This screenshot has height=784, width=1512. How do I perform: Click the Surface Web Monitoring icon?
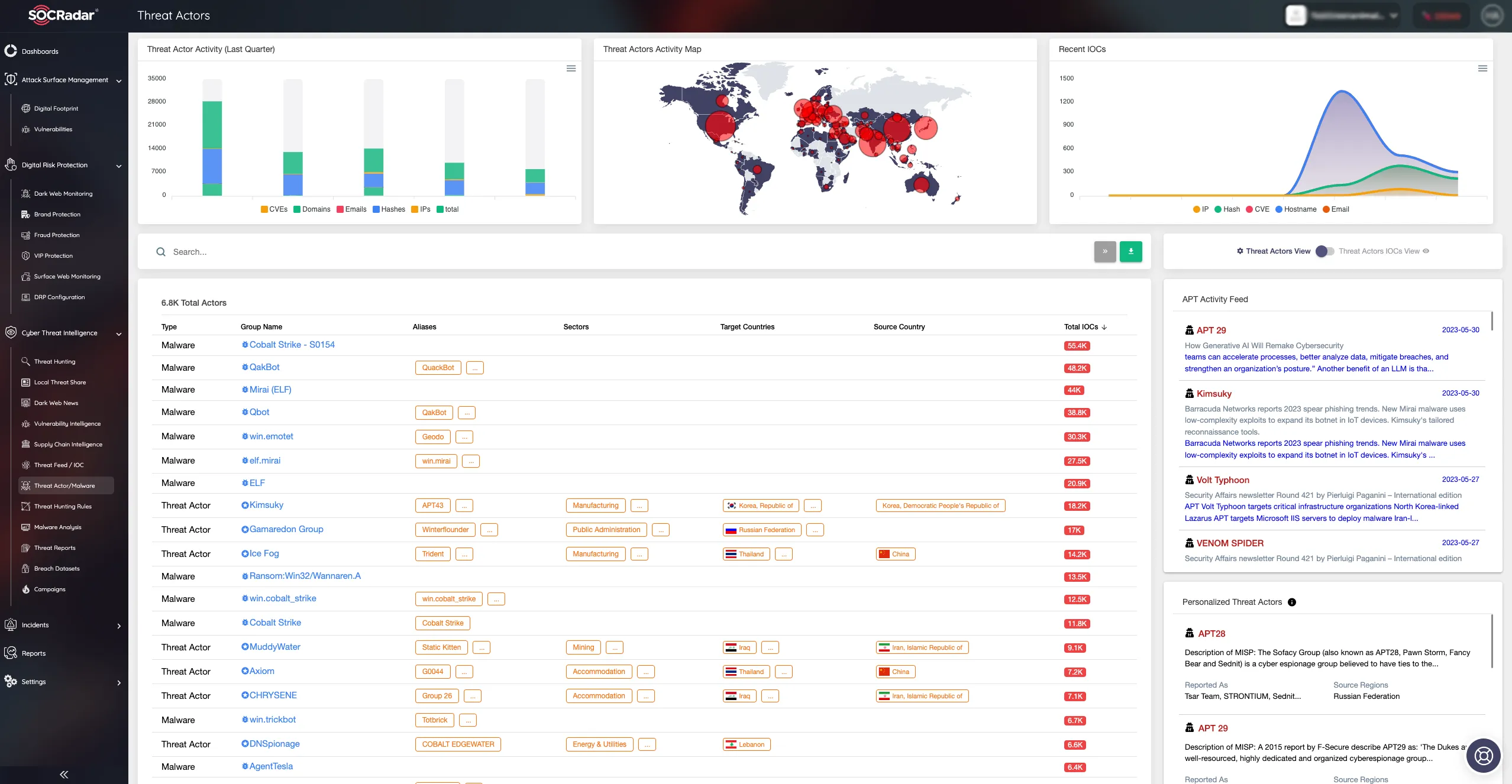[x=25, y=276]
